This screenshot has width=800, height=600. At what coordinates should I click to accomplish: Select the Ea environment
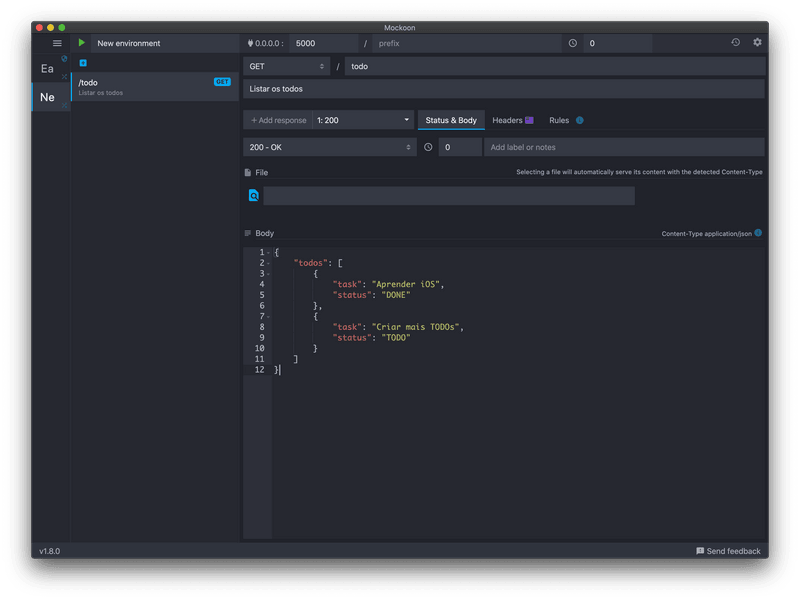coord(47,68)
